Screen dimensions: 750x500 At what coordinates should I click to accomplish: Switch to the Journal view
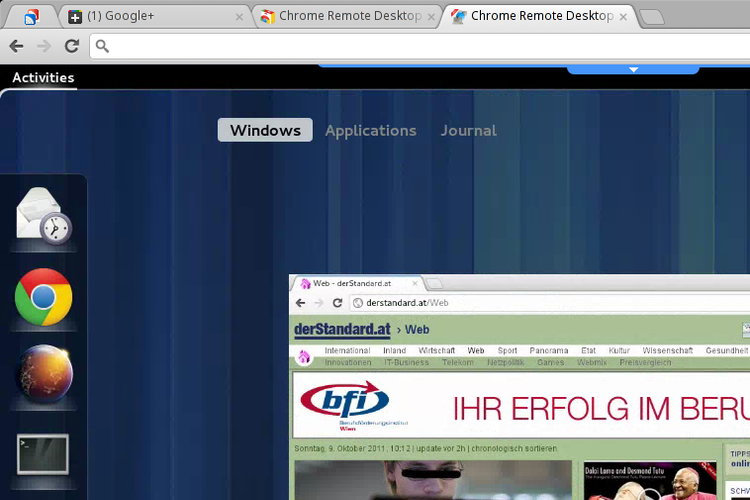[x=468, y=130]
